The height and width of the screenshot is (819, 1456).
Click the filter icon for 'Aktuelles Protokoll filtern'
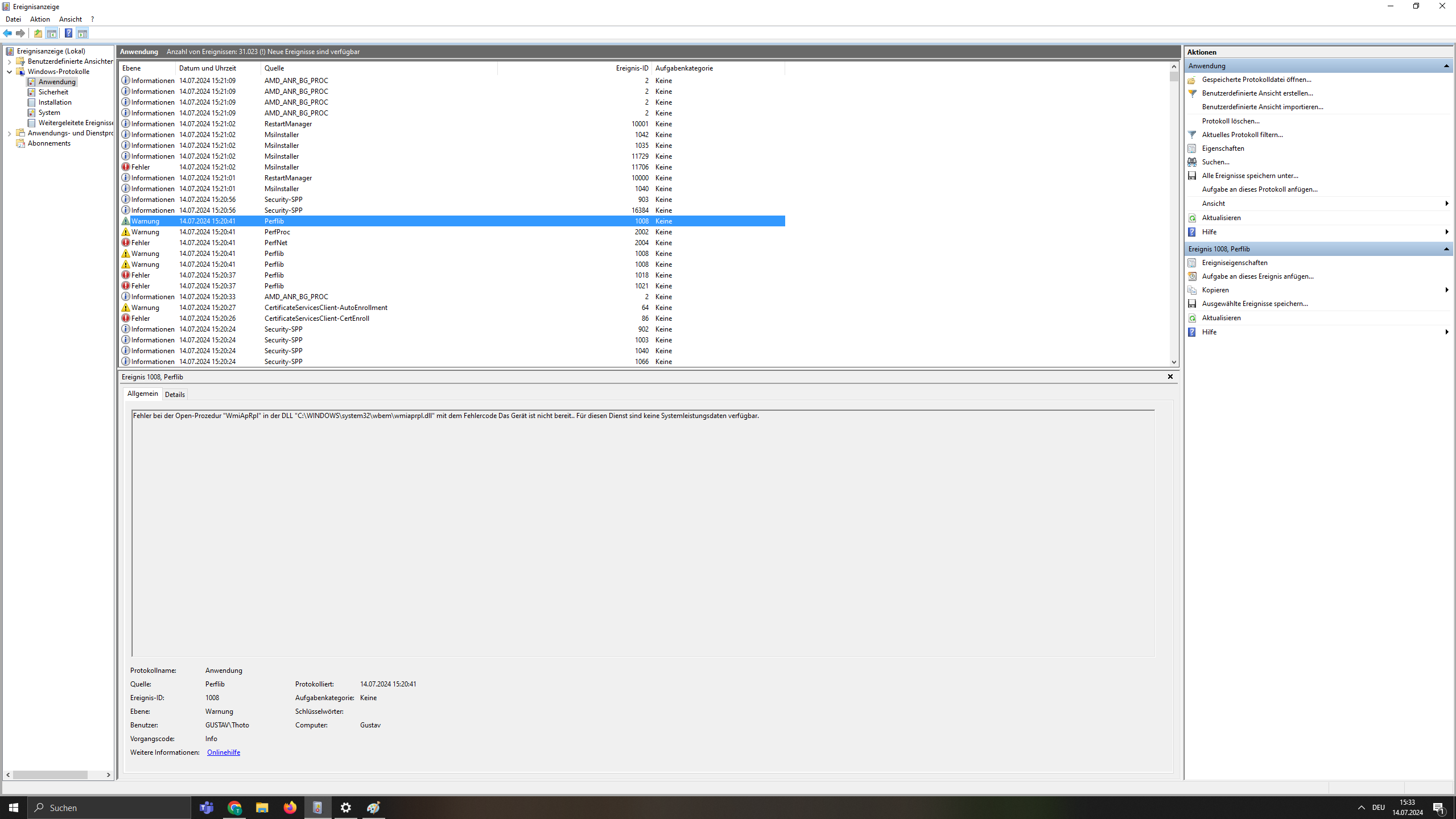[1192, 135]
